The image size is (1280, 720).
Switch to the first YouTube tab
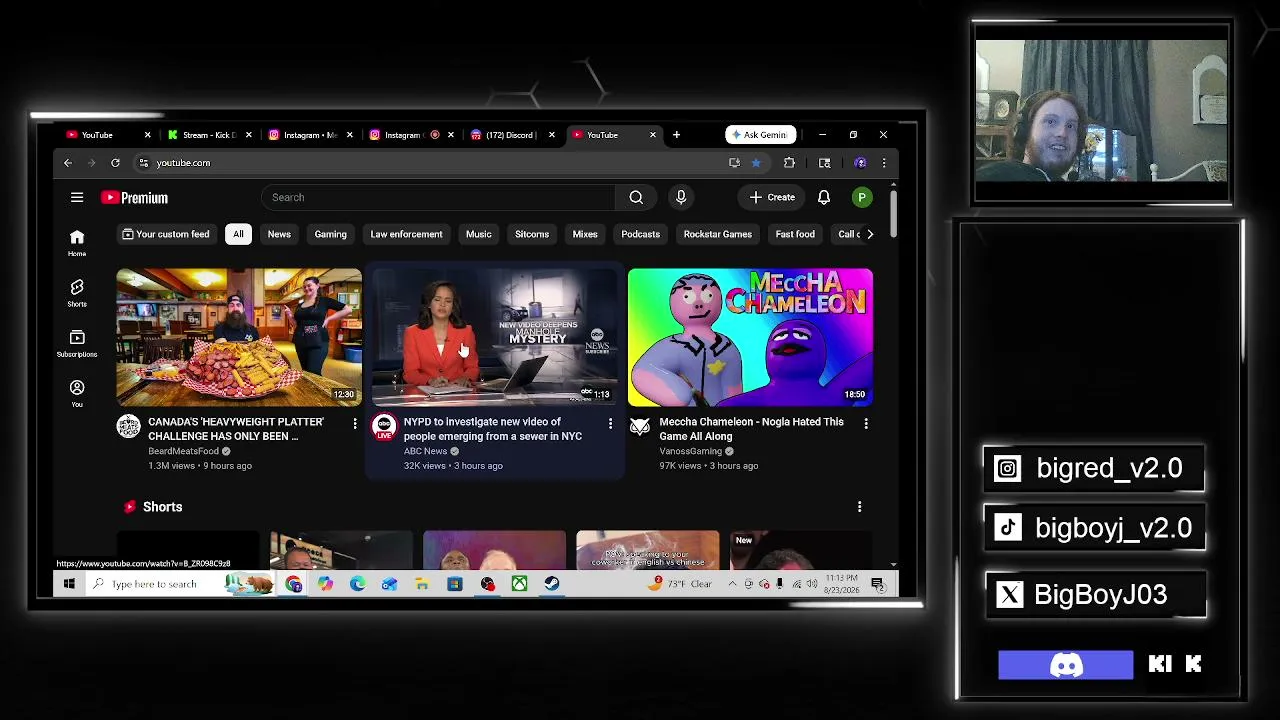pos(97,134)
